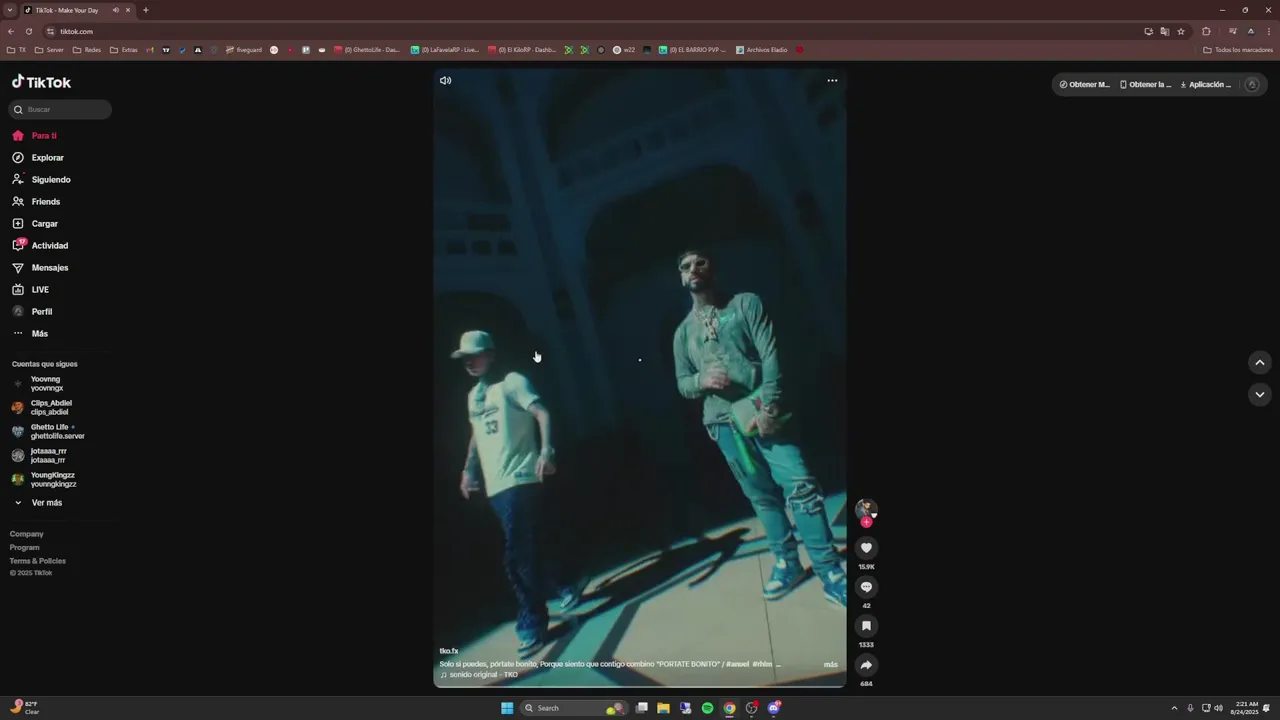Open the tko.fx creator name

pyautogui.click(x=449, y=651)
